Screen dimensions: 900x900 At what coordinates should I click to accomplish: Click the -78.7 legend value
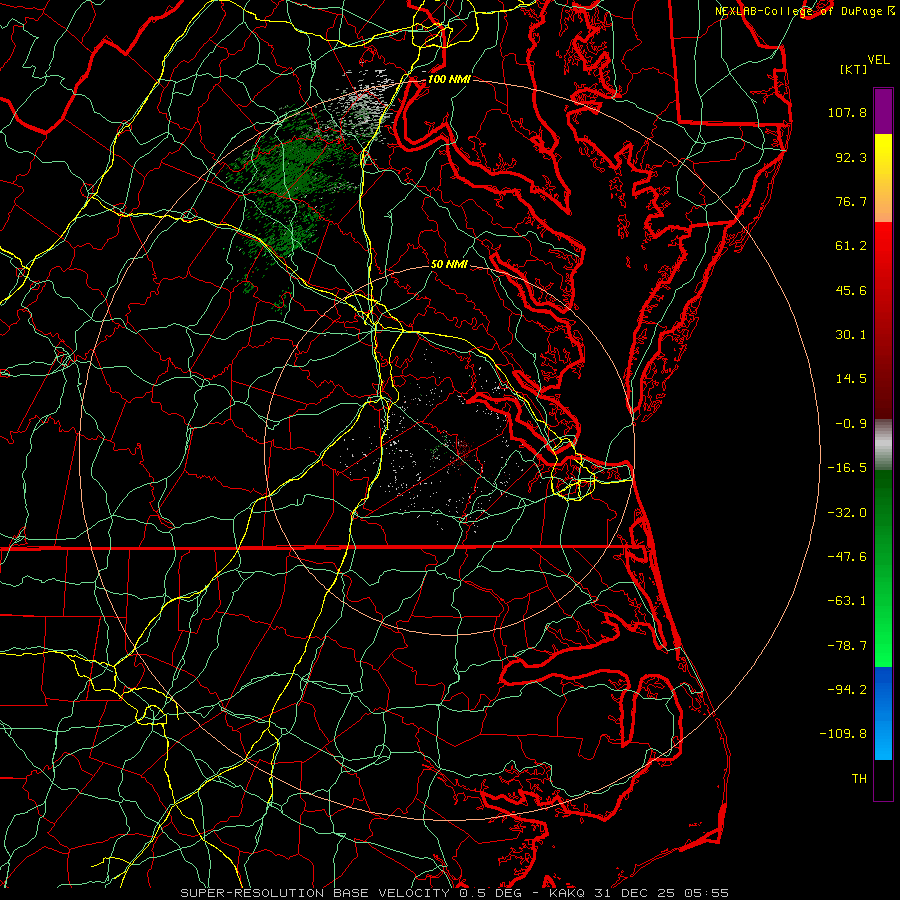point(847,646)
